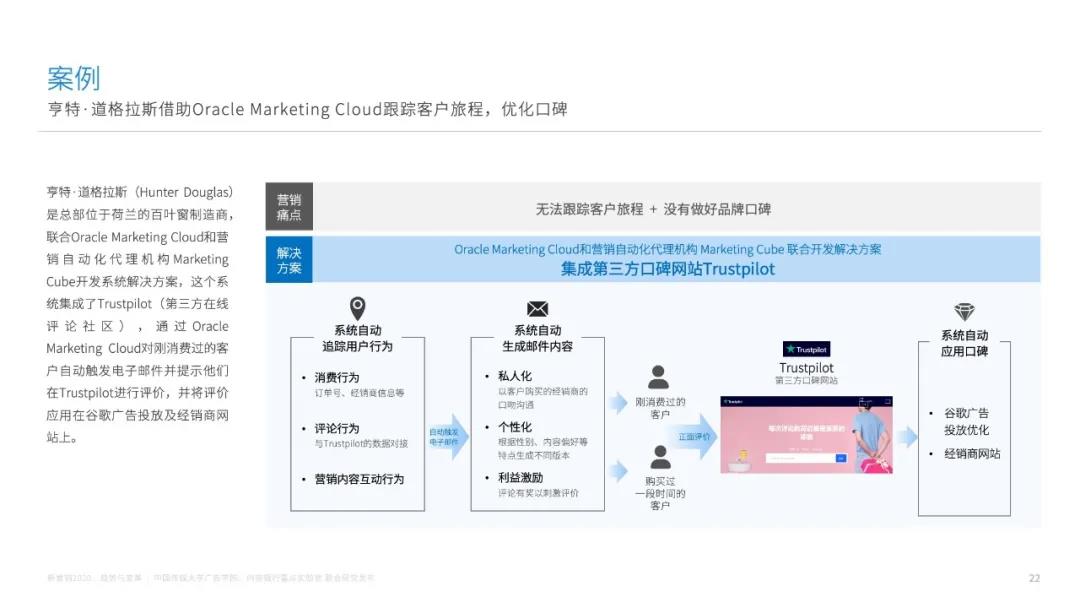Click the arrow right of the Trustpilot screenshot
This screenshot has width=1080, height=608.
click(x=906, y=436)
